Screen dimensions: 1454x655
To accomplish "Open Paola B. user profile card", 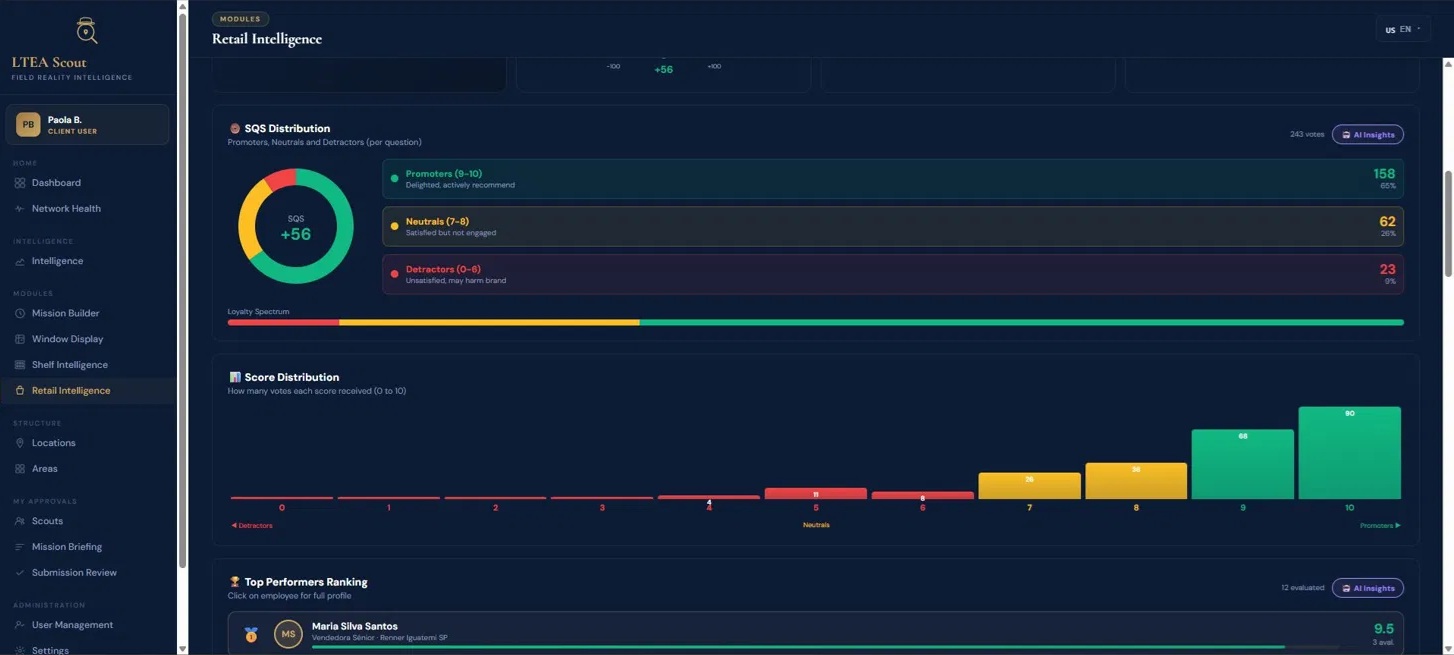I will (x=88, y=125).
